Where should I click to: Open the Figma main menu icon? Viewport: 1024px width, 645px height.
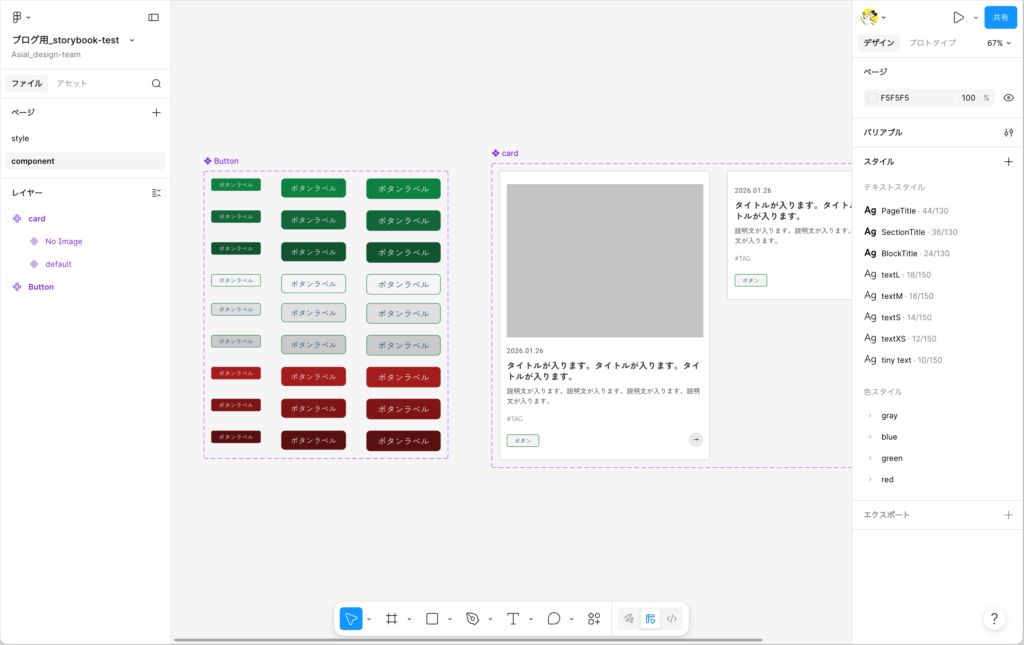coord(17,17)
